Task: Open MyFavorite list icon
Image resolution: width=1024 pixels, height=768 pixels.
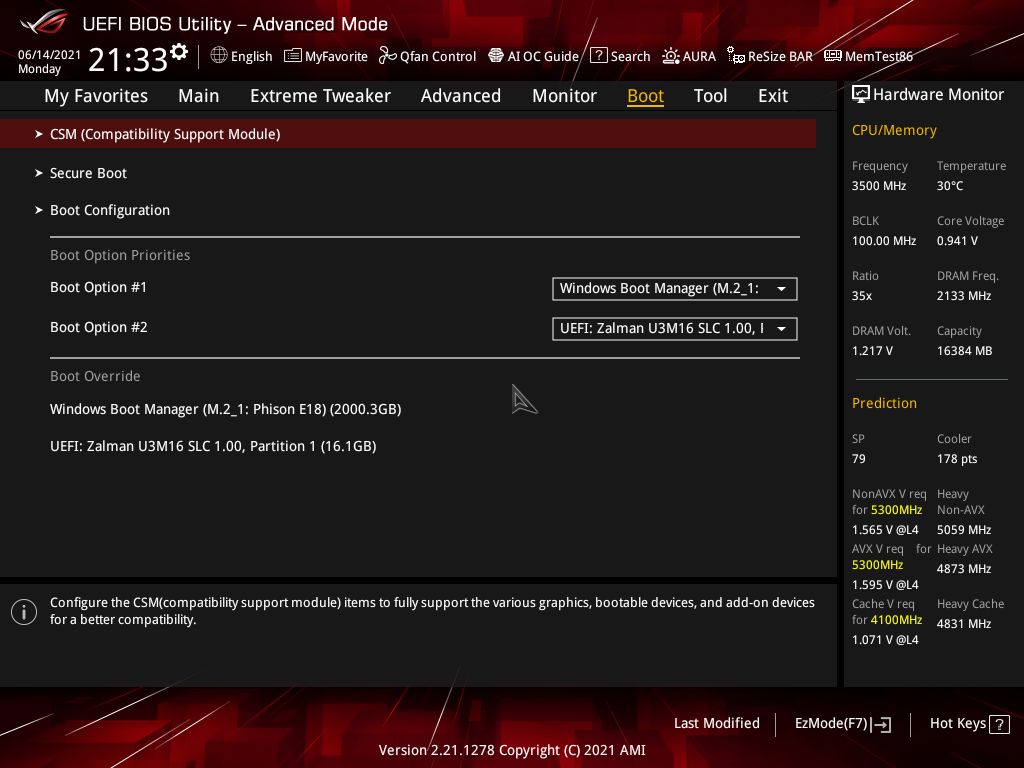Action: coord(293,56)
